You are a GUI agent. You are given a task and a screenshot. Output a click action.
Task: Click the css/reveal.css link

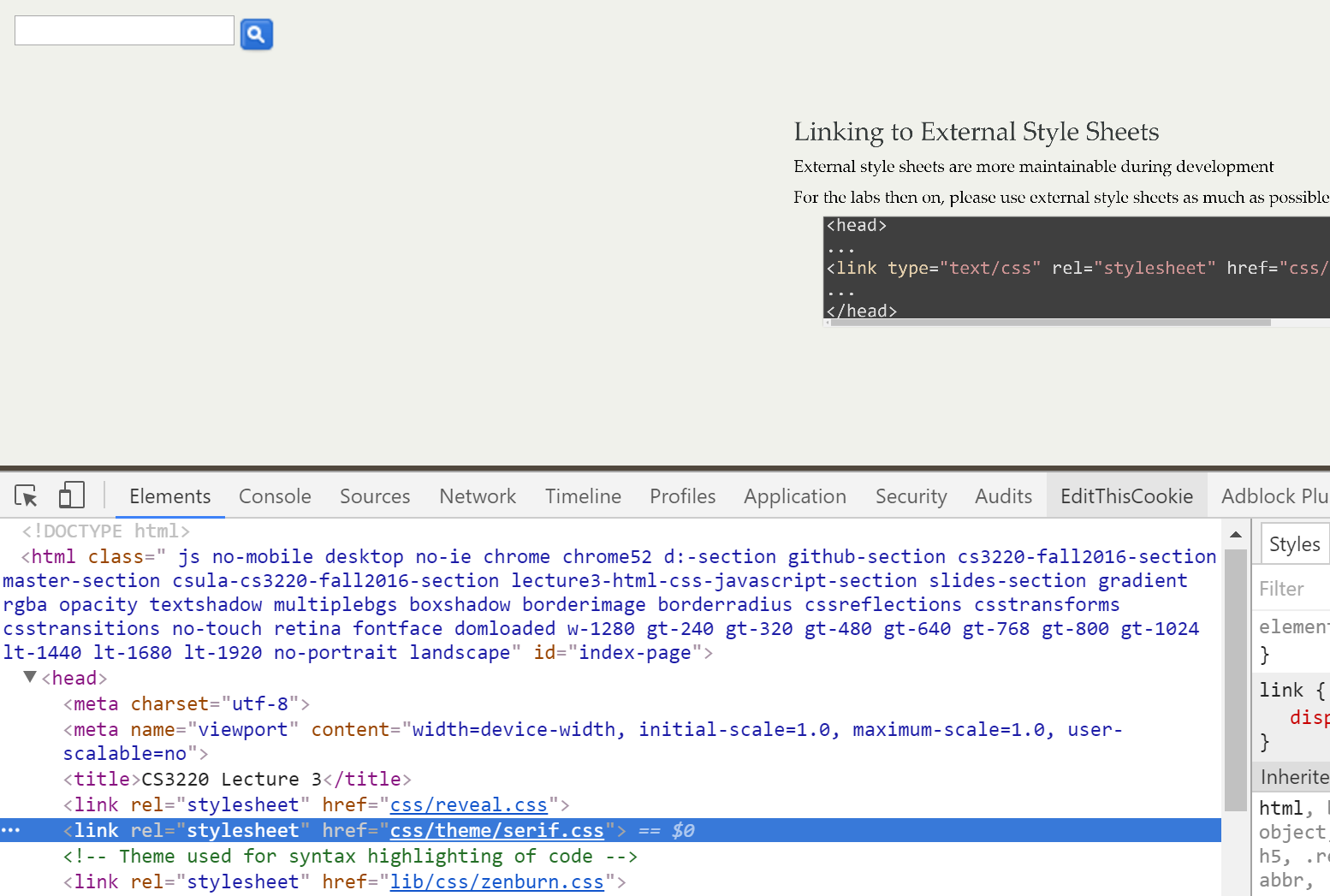pos(468,805)
